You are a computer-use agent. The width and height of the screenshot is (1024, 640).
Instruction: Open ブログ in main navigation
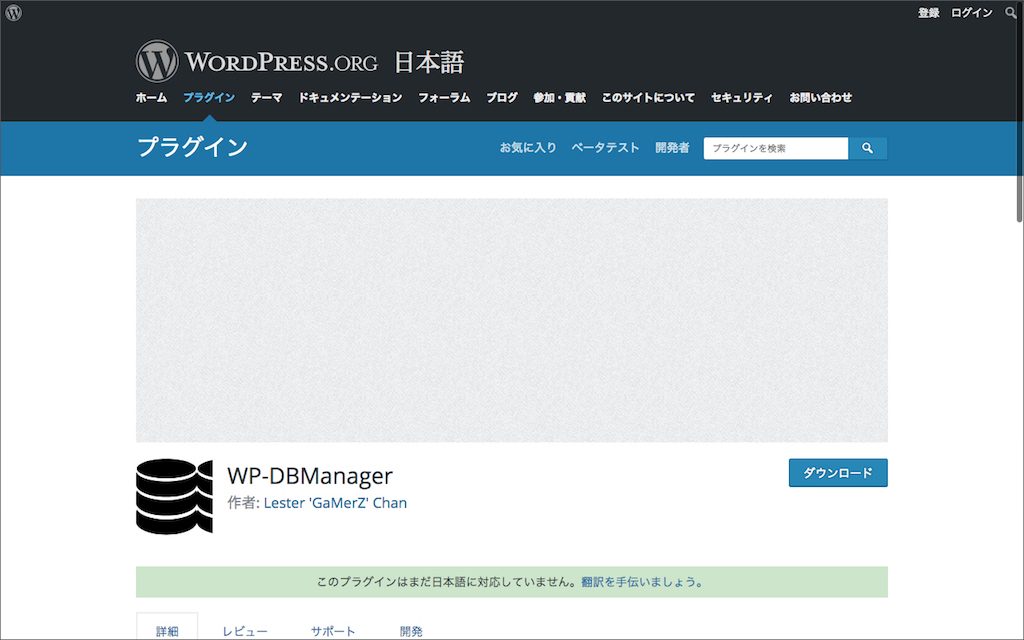pyautogui.click(x=502, y=97)
